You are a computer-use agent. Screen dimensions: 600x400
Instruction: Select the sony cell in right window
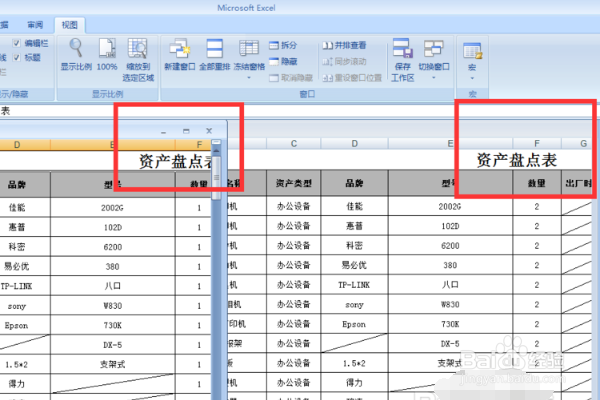click(355, 305)
